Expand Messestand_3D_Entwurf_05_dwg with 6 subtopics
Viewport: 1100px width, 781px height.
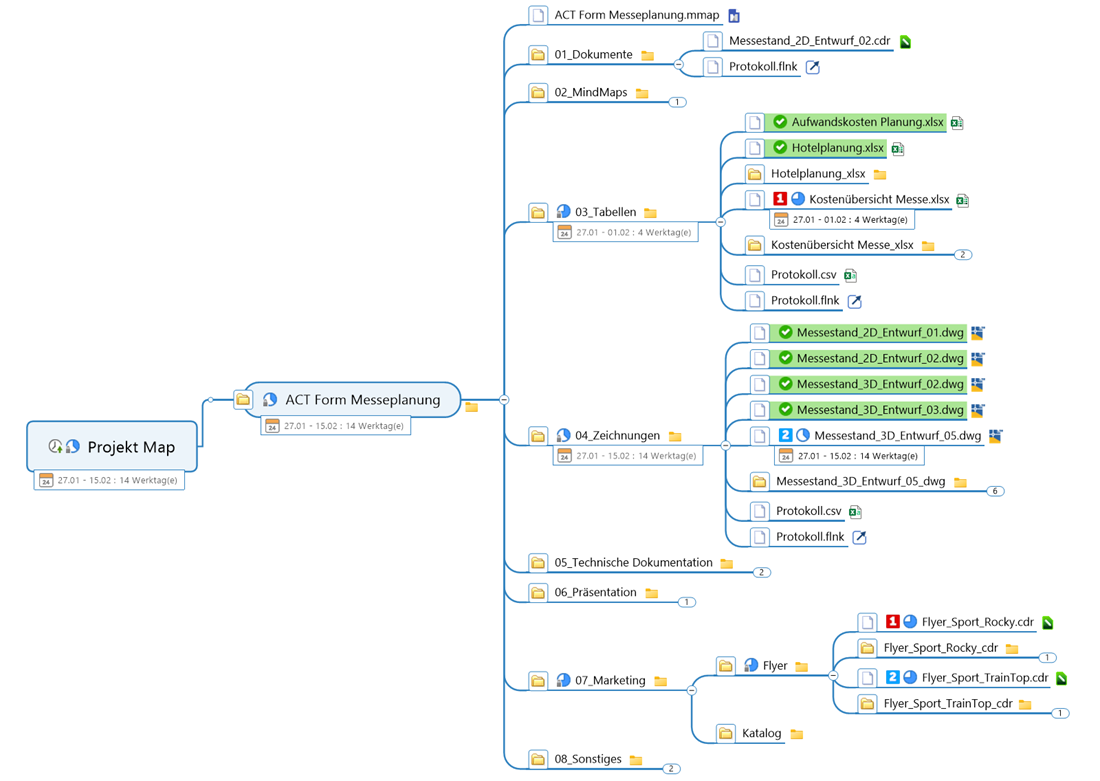tap(995, 491)
